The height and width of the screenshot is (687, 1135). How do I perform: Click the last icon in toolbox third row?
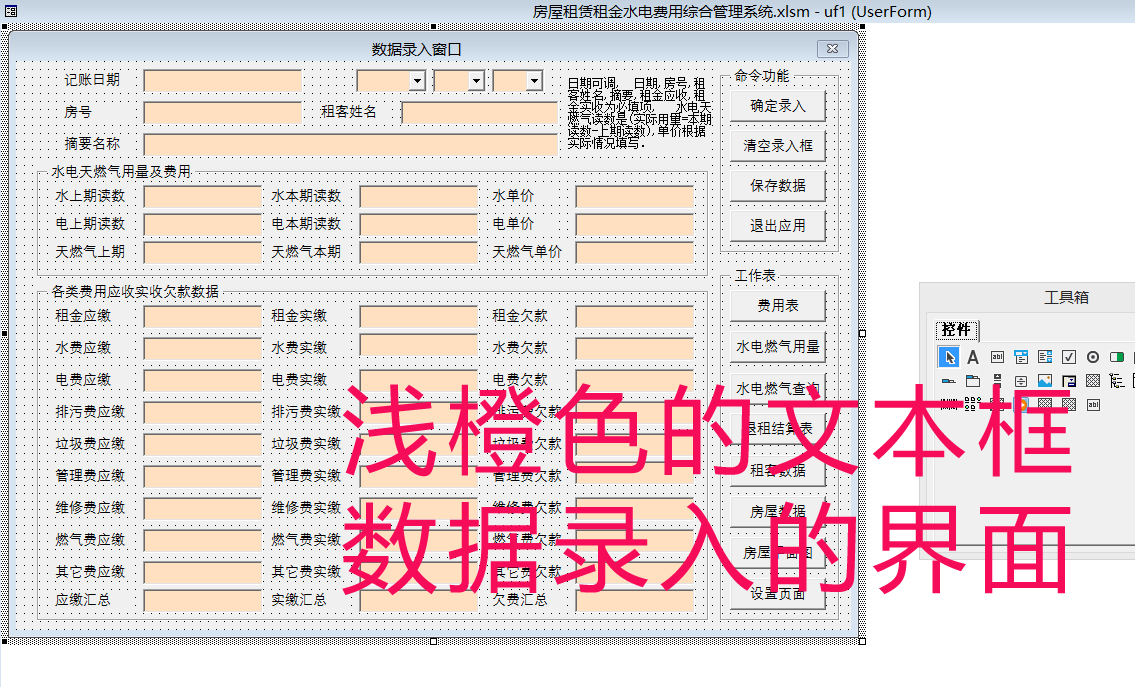[x=1093, y=405]
